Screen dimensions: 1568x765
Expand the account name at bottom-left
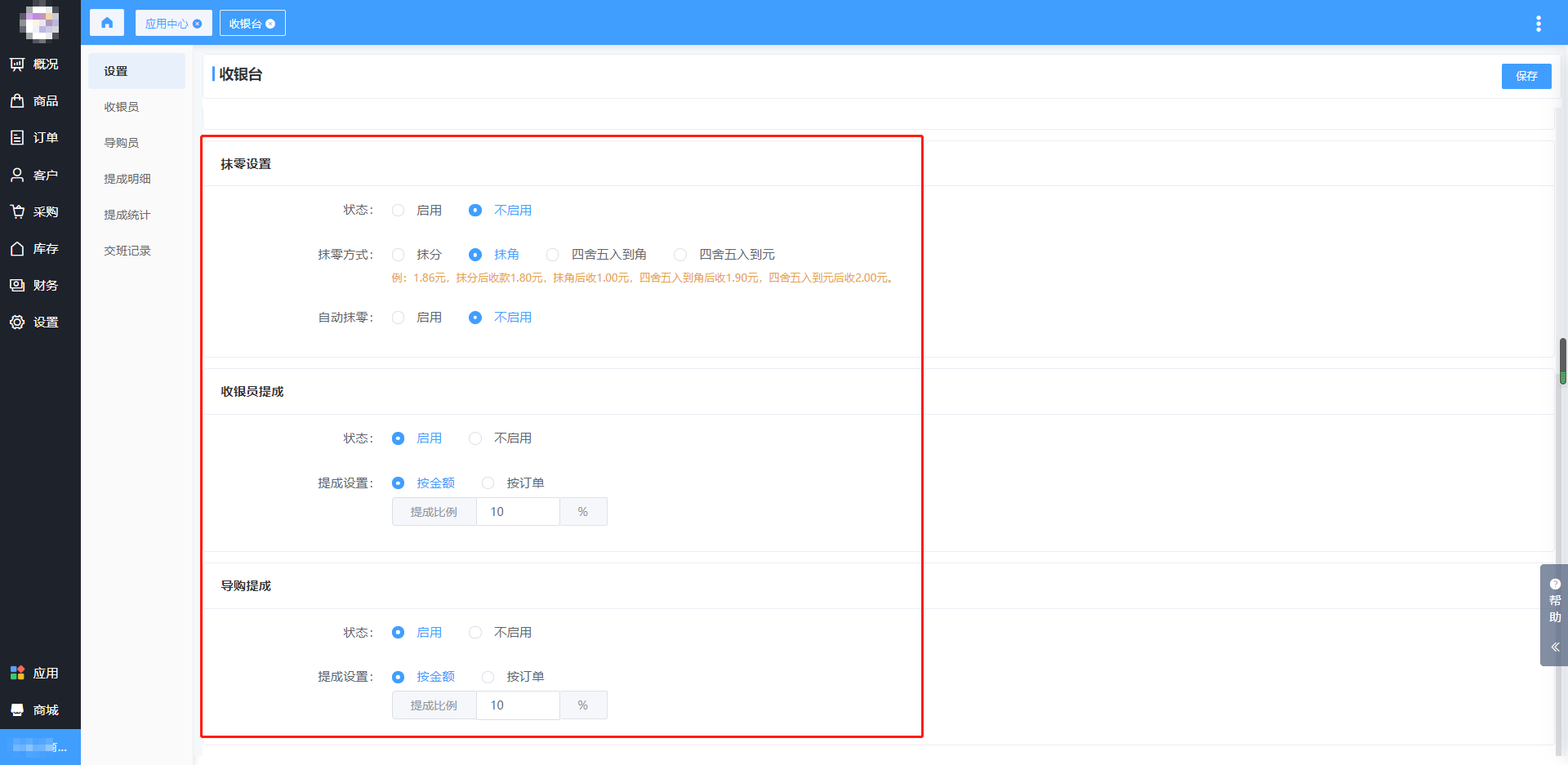pyautogui.click(x=40, y=747)
